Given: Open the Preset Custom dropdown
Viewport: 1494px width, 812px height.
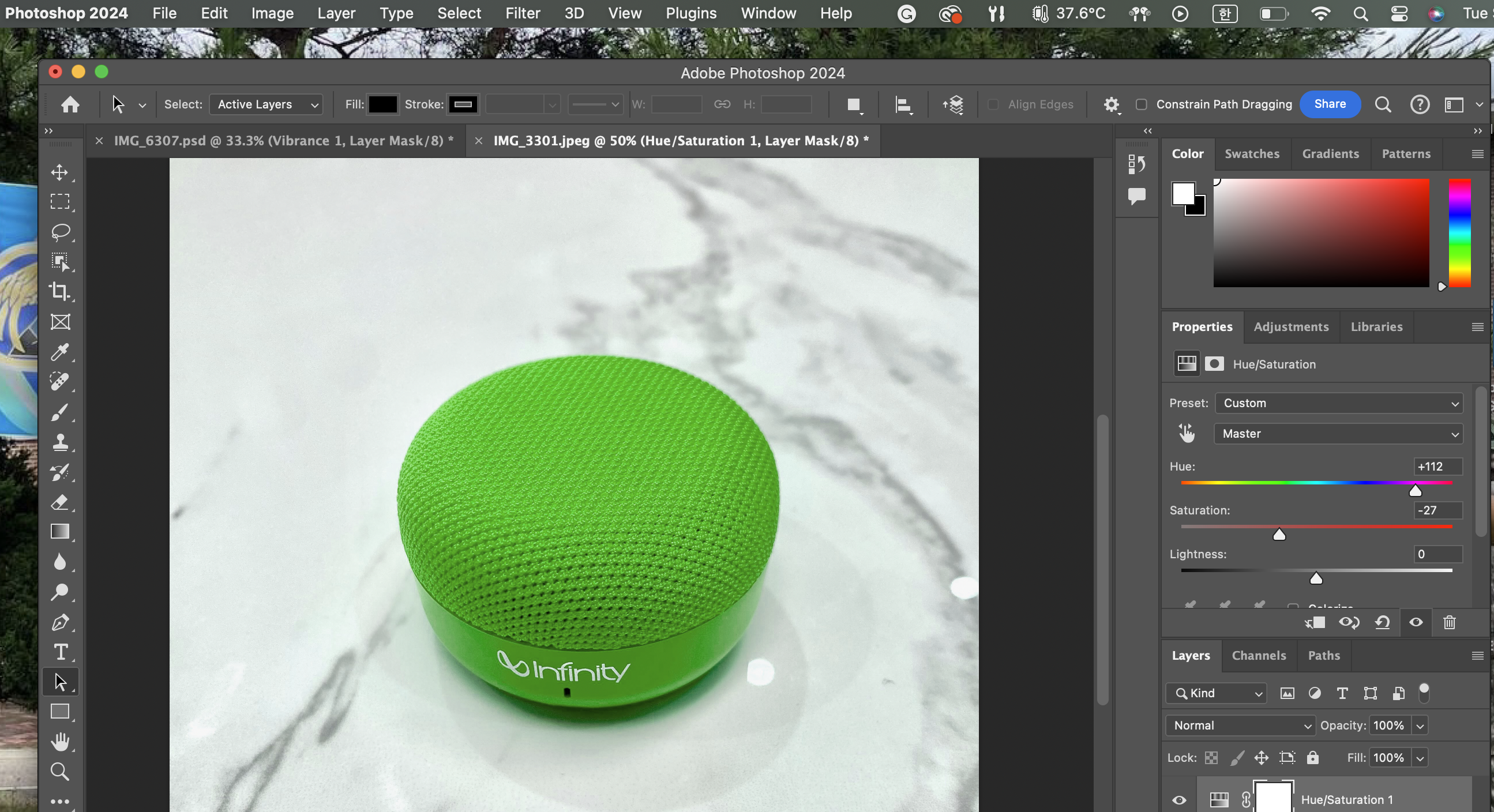Looking at the screenshot, I should 1339,403.
